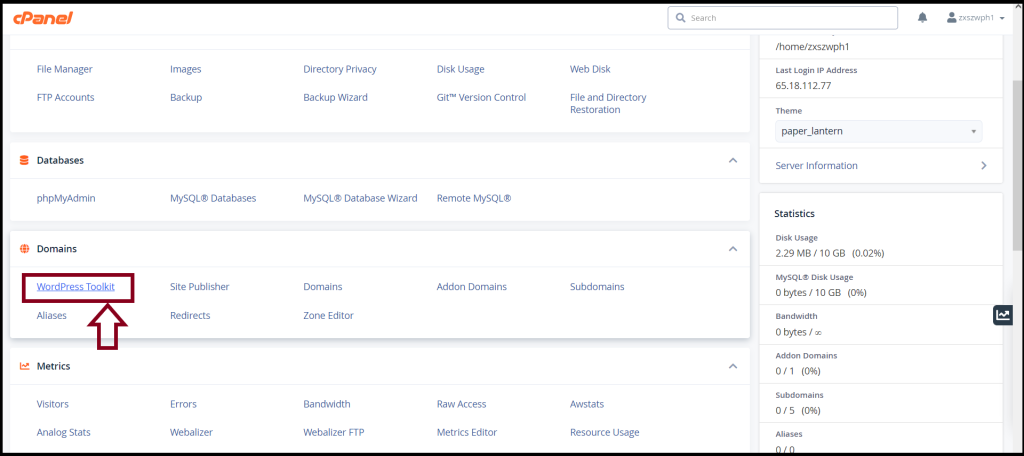Expand Server Information

tap(880, 166)
